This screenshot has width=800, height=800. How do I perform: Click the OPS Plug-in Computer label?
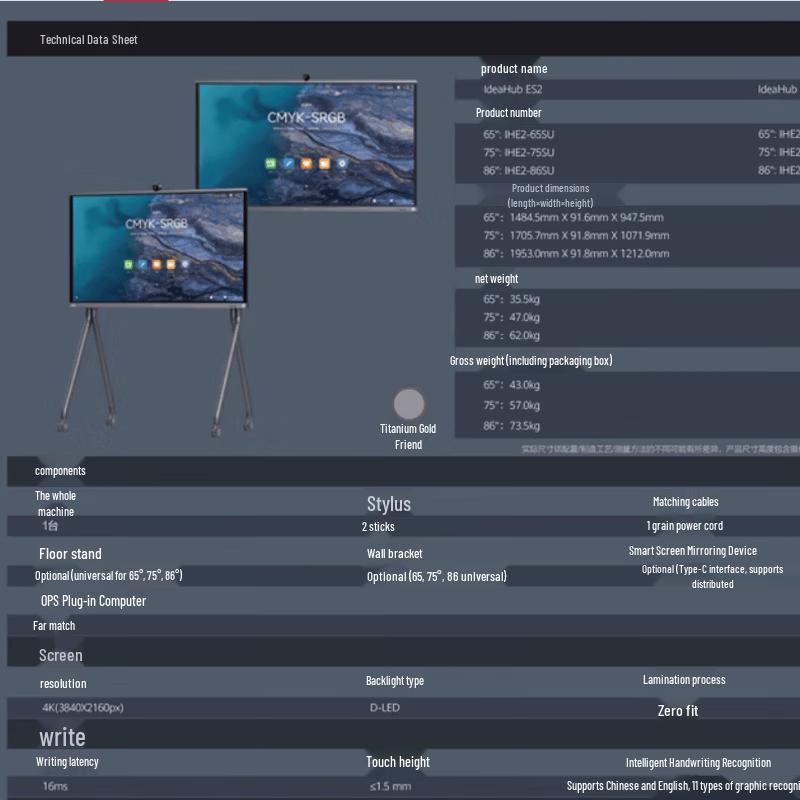(93, 601)
